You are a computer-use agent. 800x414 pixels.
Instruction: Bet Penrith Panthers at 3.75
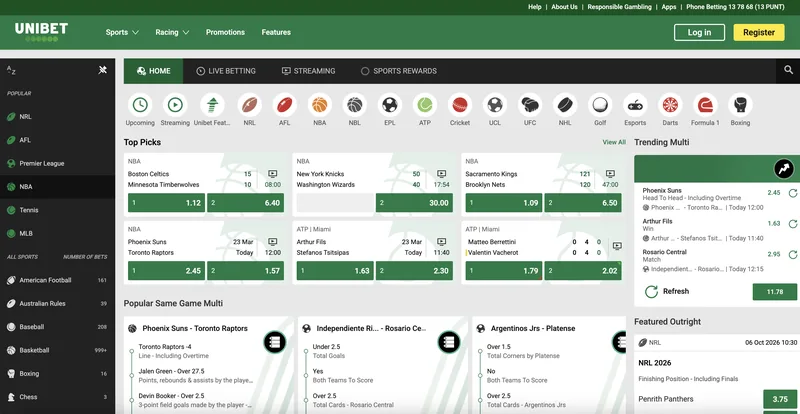pyautogui.click(x=780, y=399)
